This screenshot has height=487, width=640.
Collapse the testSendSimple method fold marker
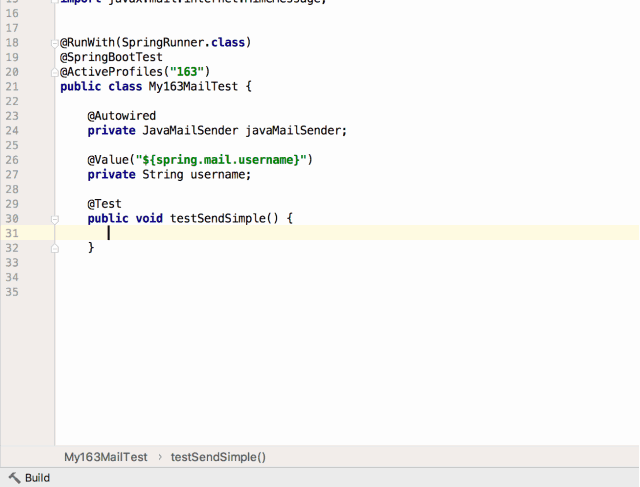[x=56, y=218]
